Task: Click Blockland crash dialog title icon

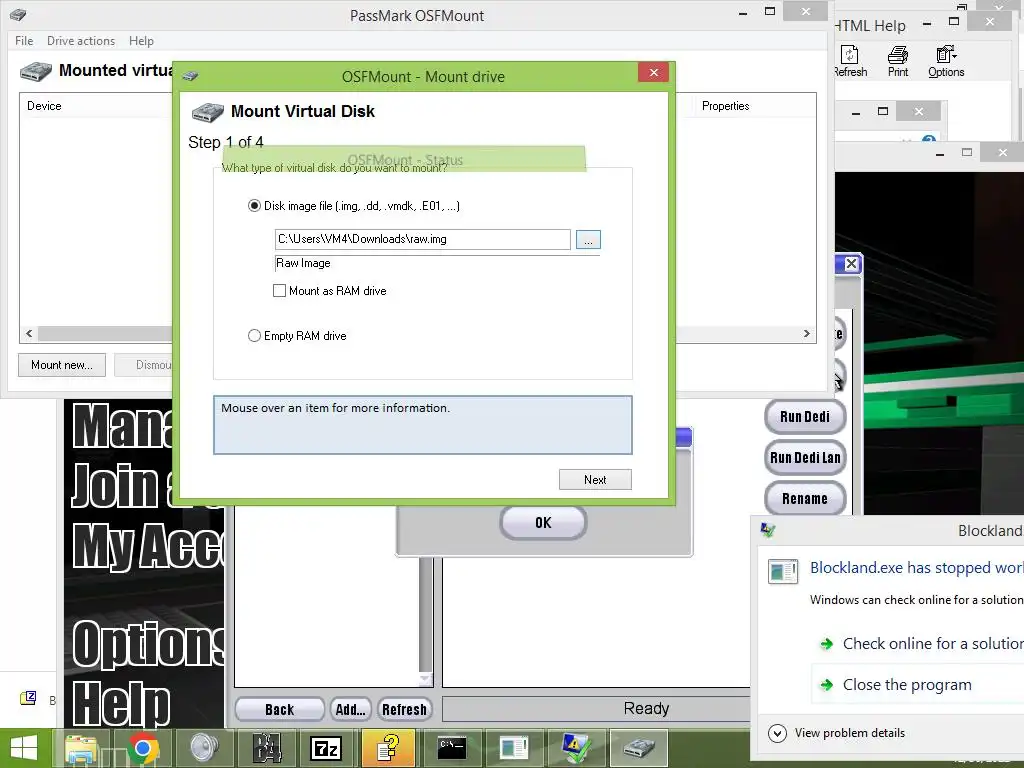Action: point(768,530)
